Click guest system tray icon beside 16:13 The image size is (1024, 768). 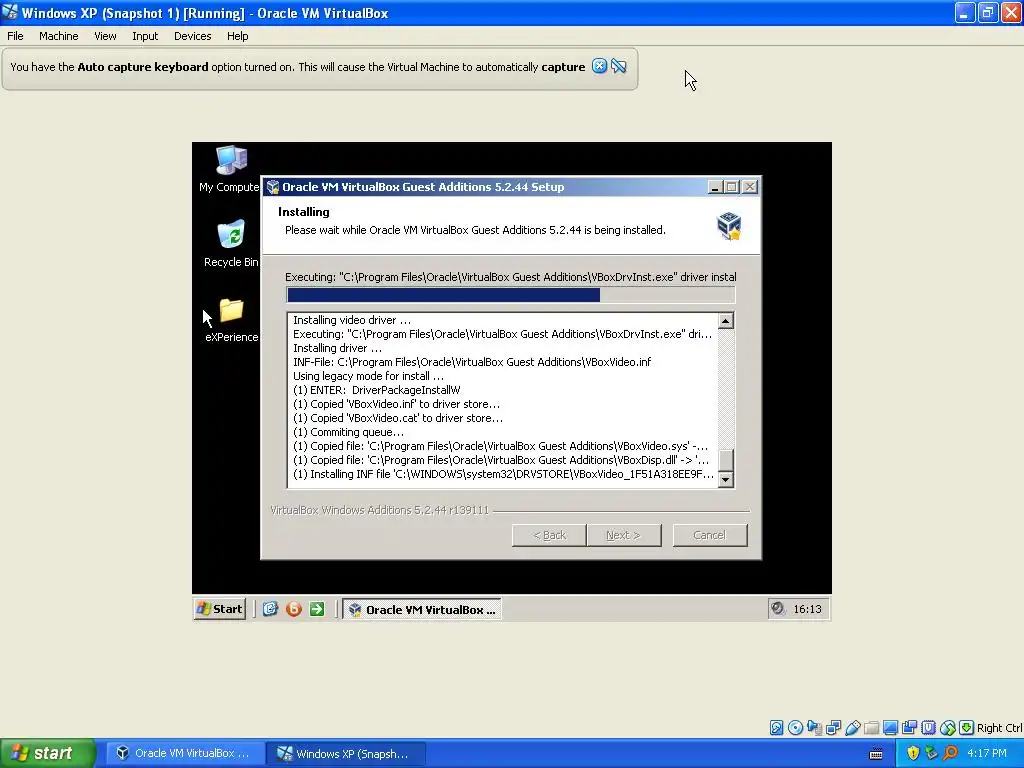pos(777,609)
